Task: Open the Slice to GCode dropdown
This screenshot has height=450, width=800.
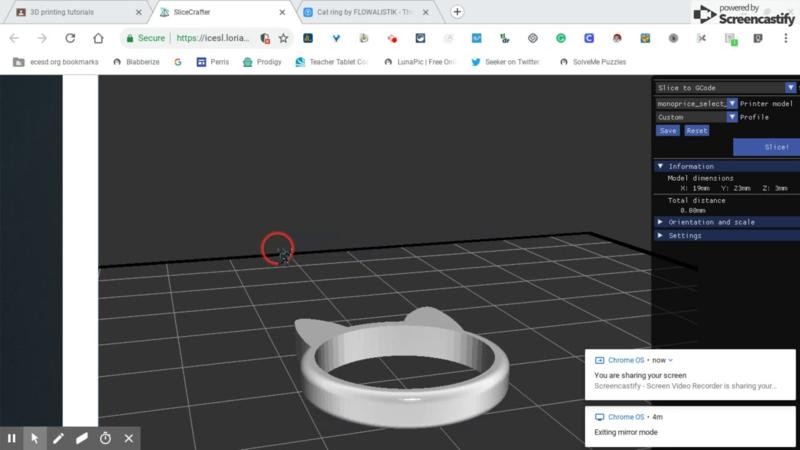Action: pos(790,88)
